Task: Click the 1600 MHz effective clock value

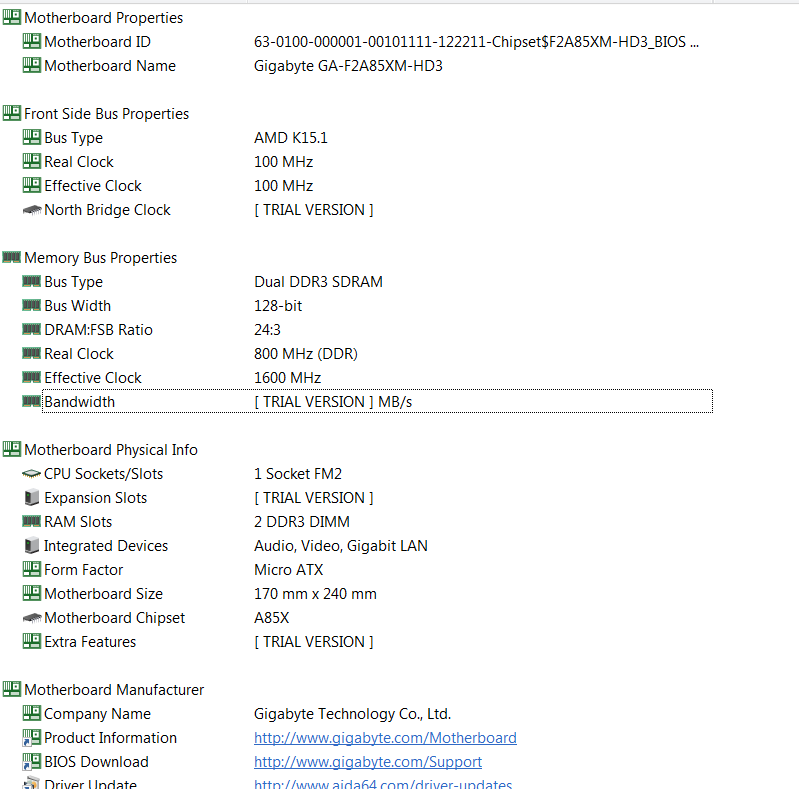Action: [288, 377]
